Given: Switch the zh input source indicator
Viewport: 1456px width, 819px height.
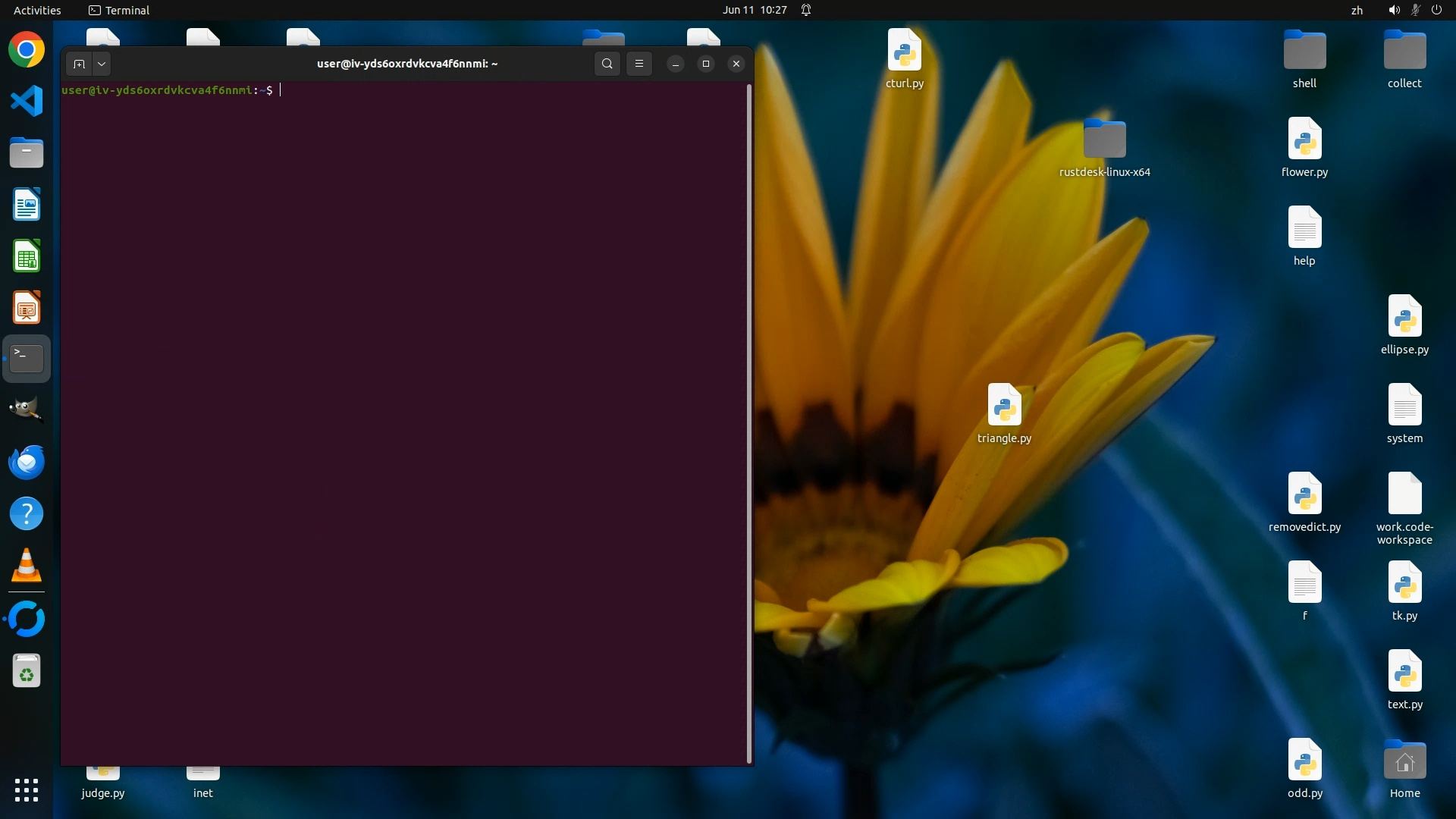Looking at the screenshot, I should tap(1357, 11).
